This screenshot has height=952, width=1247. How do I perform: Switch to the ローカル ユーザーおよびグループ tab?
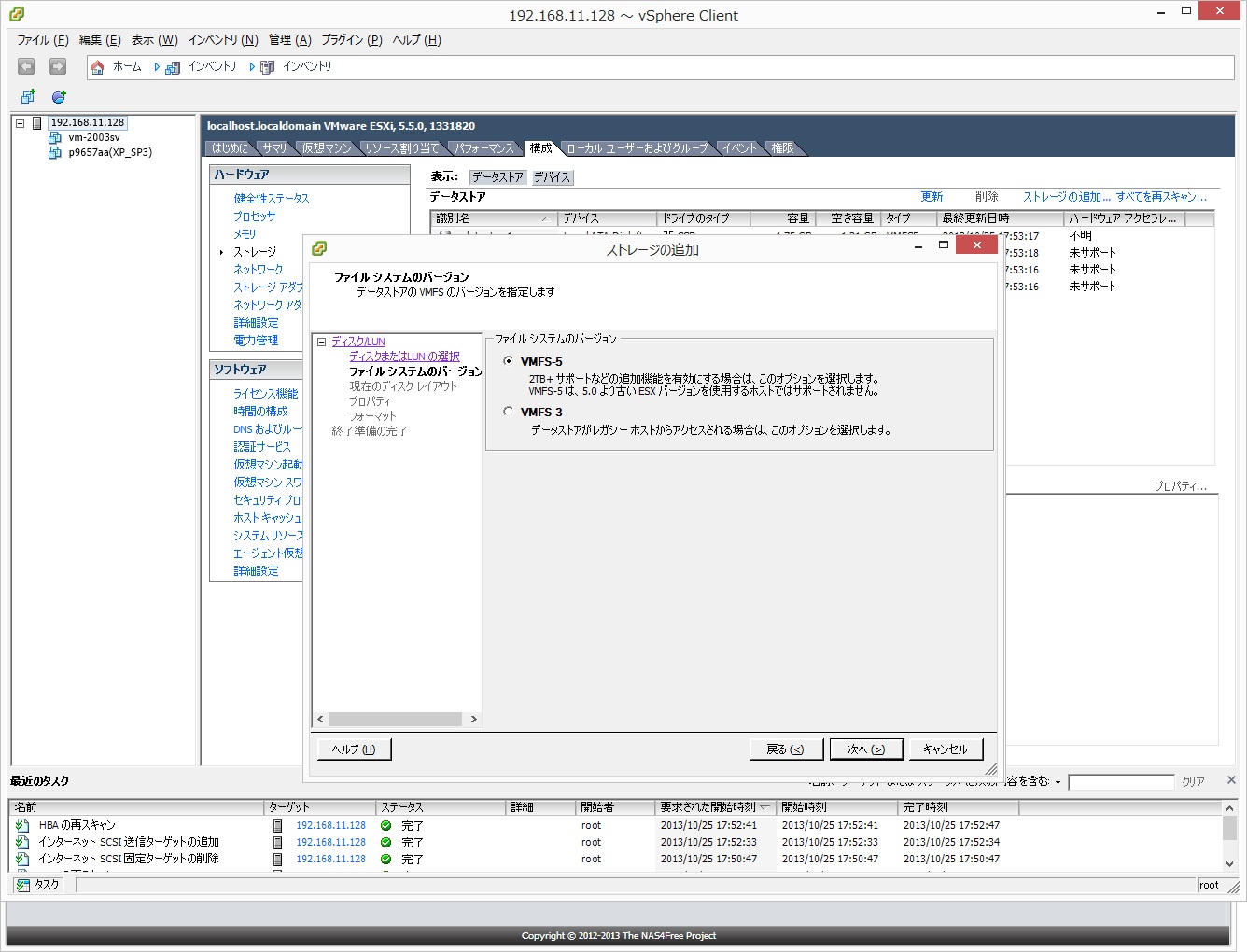(x=638, y=147)
